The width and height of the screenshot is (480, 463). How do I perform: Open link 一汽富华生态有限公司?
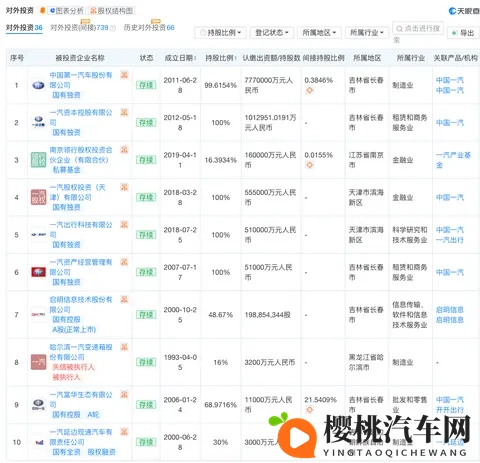(x=81, y=400)
